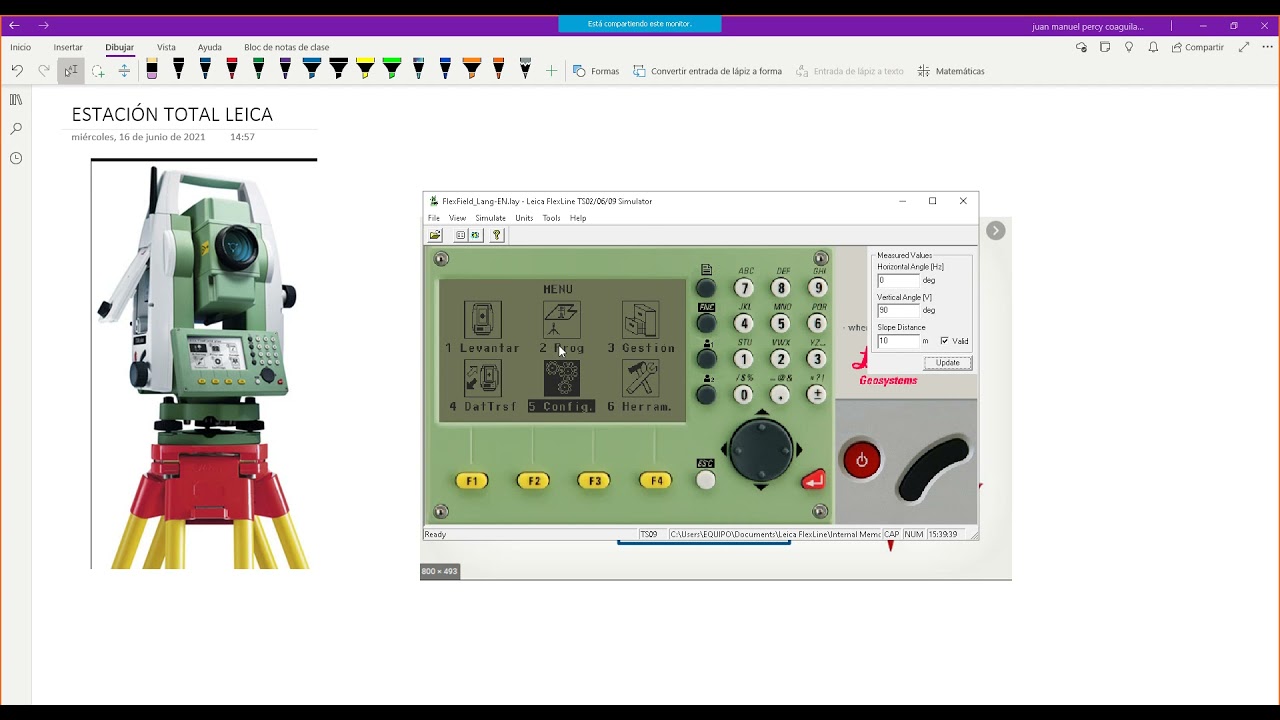1280x720 pixels.
Task: Click the yellow F3 function key
Action: [x=594, y=481]
